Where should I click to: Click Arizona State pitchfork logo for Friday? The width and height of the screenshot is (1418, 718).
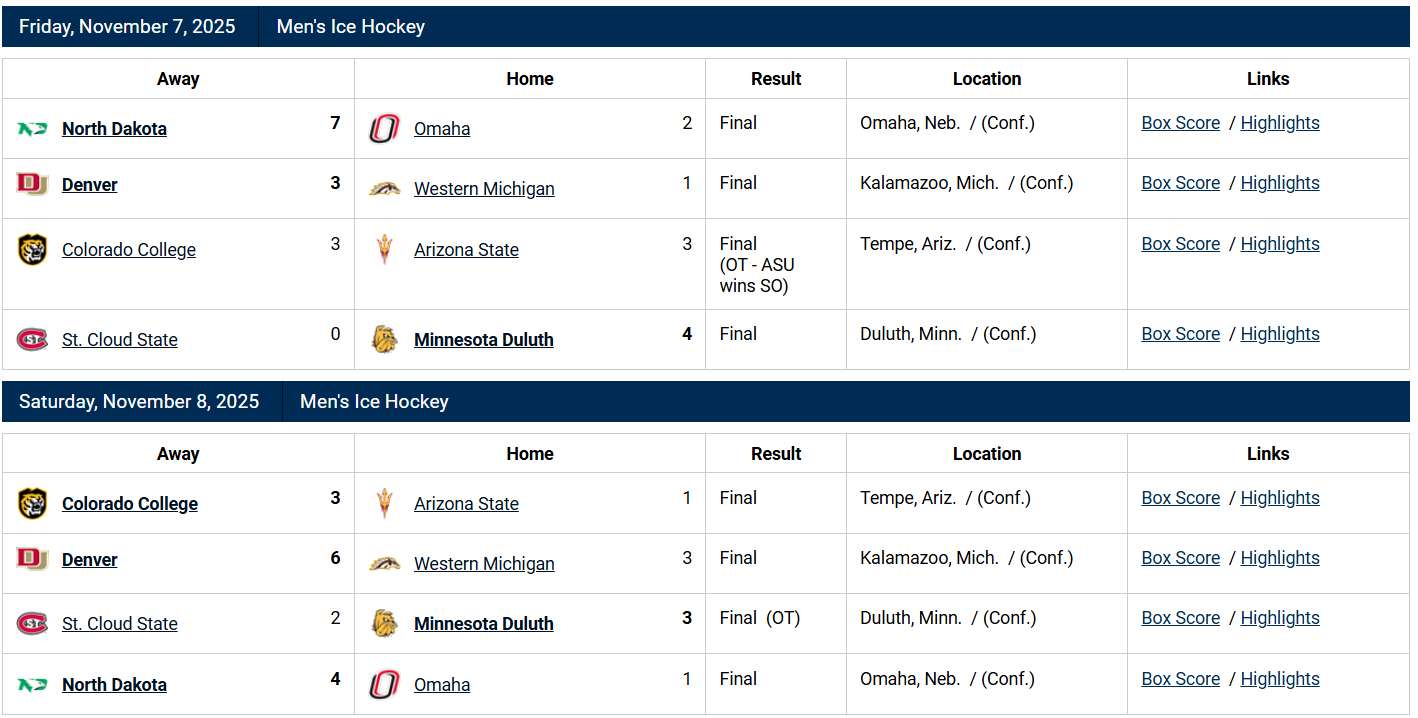(384, 250)
